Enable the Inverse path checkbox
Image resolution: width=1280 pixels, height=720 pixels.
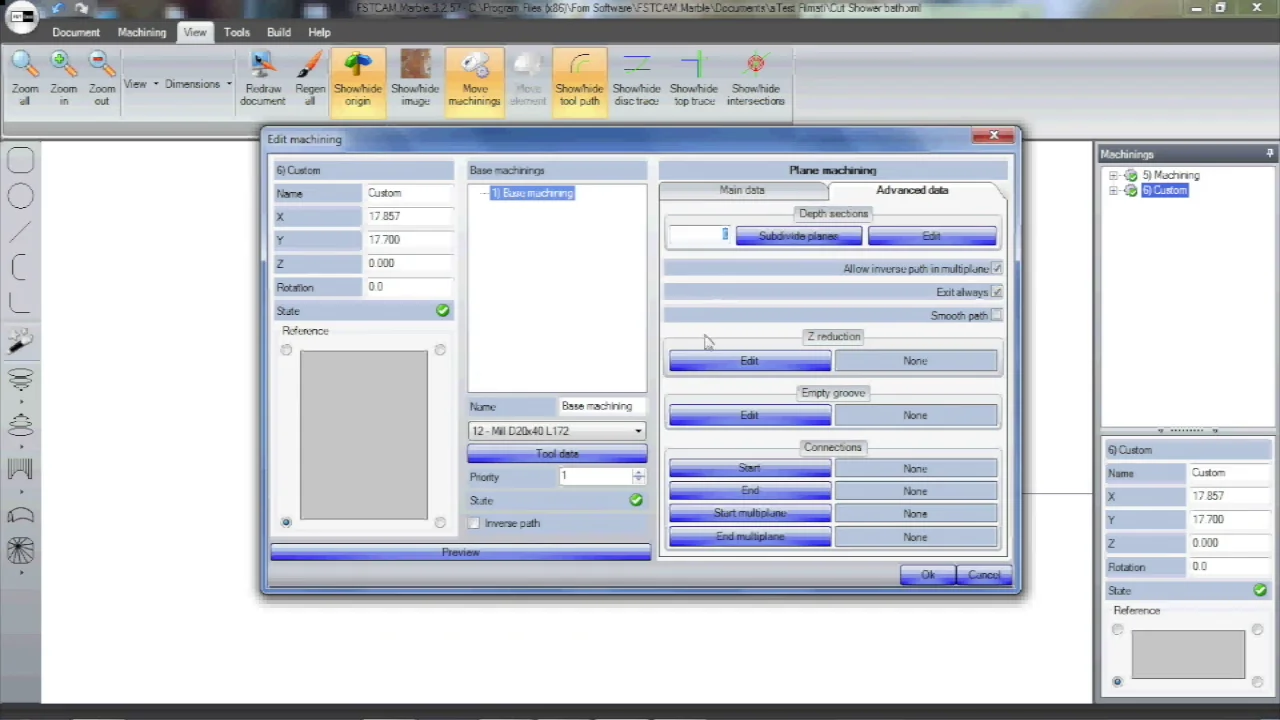pos(474,523)
